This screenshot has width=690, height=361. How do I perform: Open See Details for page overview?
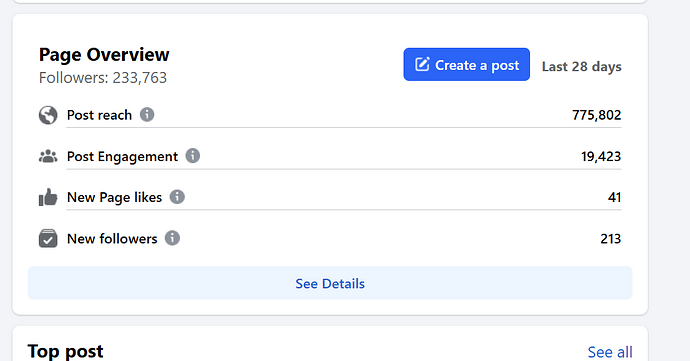pos(330,283)
